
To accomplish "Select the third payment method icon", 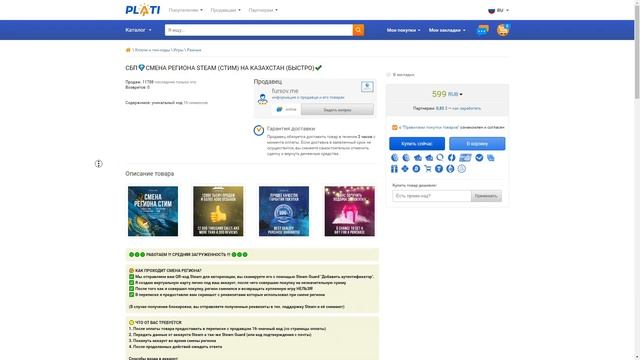I will click(x=418, y=158).
